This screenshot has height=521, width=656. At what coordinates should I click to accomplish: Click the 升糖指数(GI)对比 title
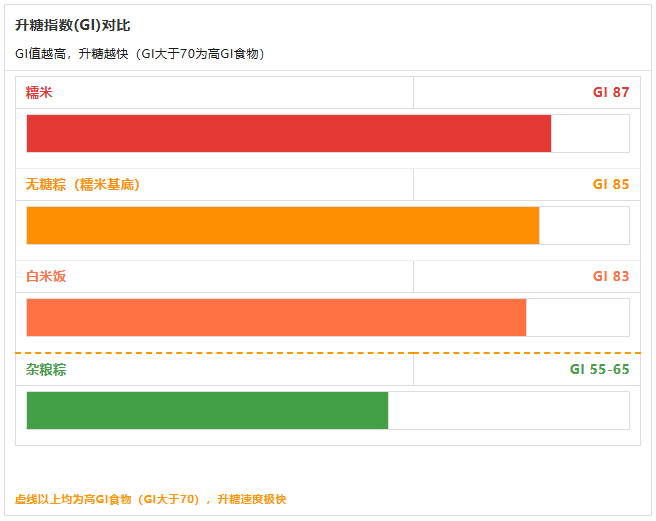pos(73,26)
